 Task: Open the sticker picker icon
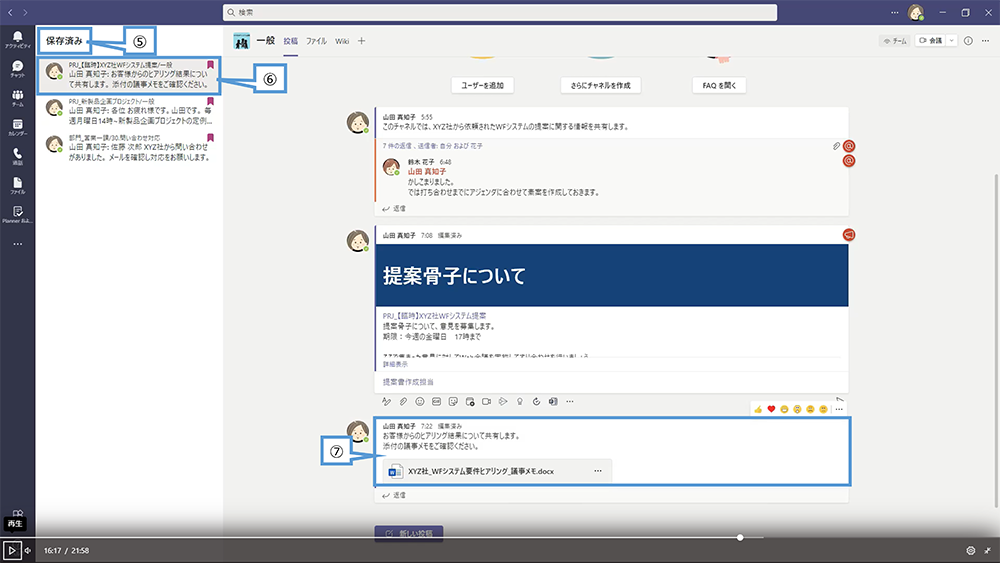(x=453, y=402)
